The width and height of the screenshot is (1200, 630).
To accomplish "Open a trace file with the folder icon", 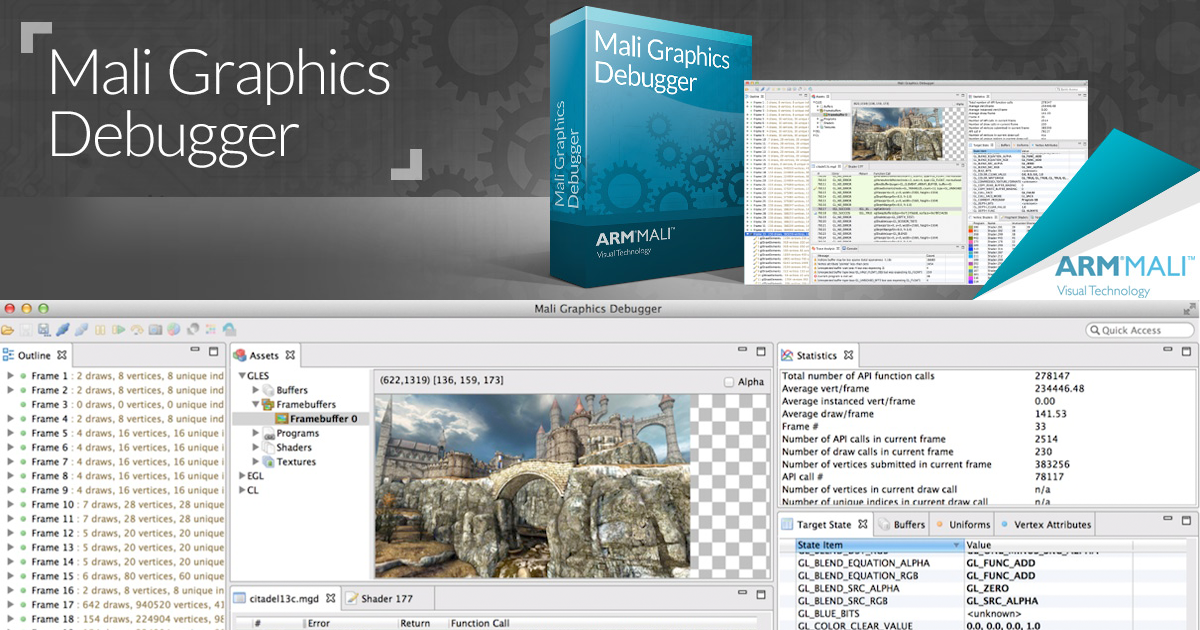I will click(8, 330).
